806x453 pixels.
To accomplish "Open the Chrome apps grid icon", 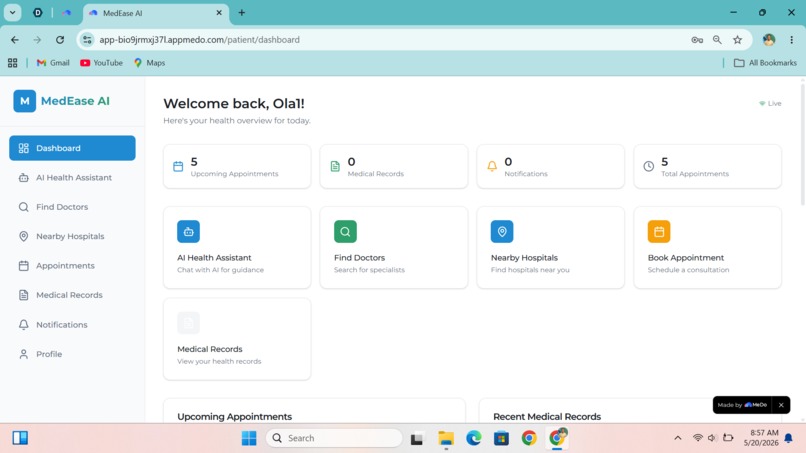I will [x=13, y=63].
